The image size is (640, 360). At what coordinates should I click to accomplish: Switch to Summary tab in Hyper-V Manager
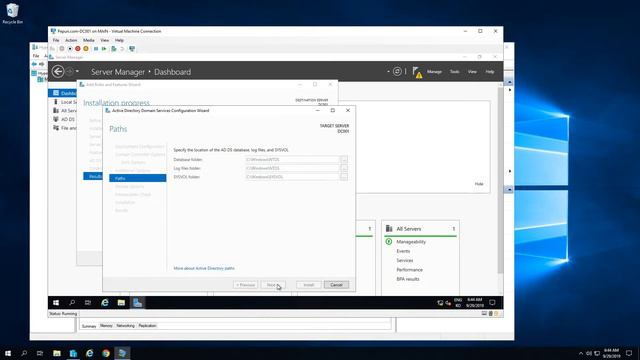tap(89, 326)
